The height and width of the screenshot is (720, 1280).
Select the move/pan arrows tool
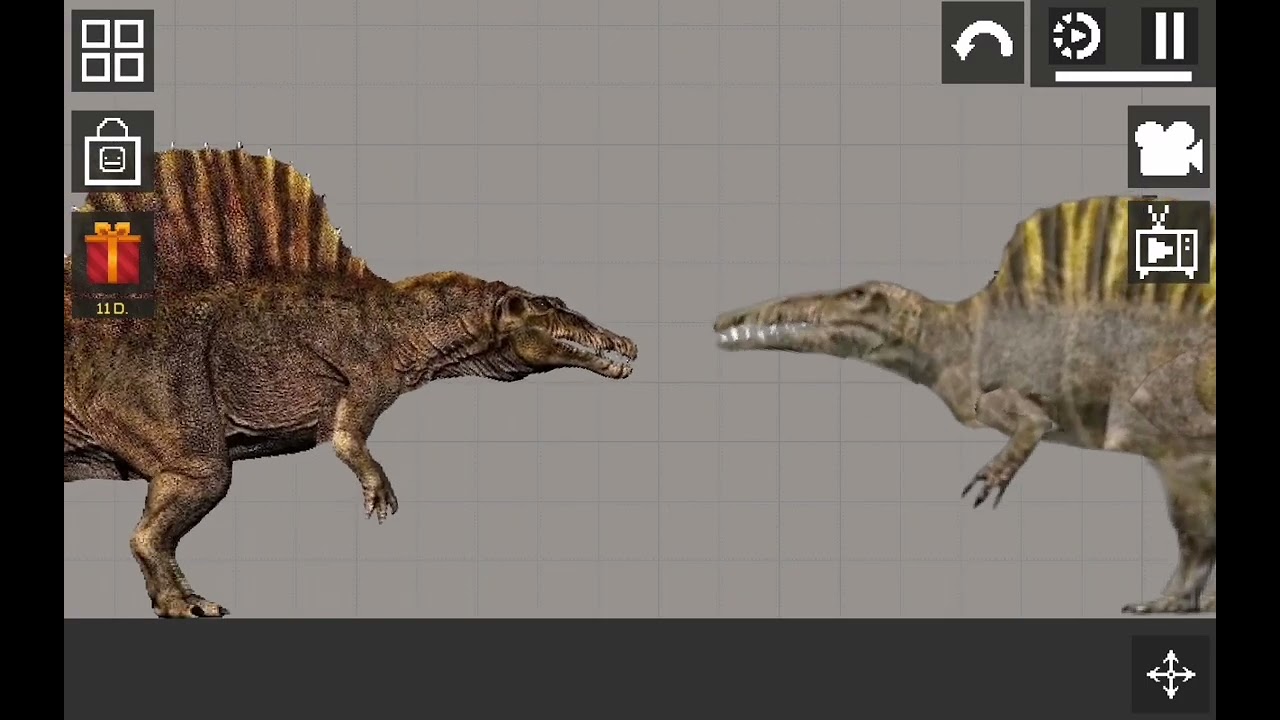1171,674
